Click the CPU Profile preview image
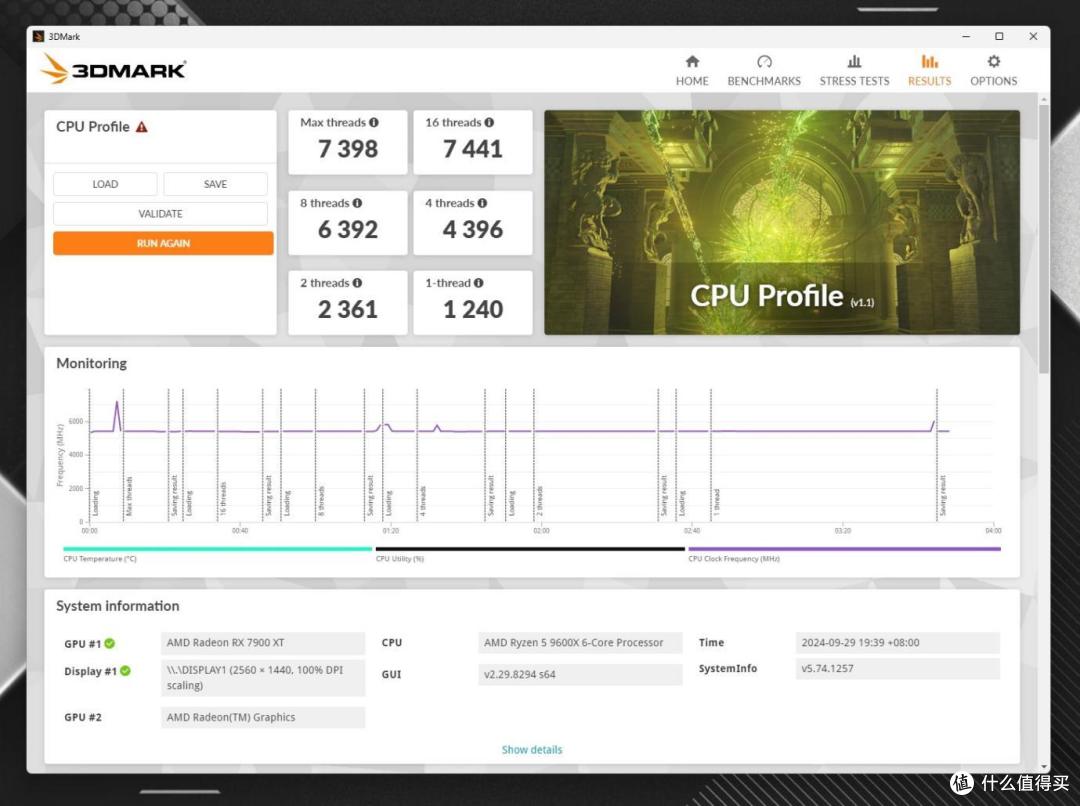This screenshot has width=1080, height=806. 782,223
